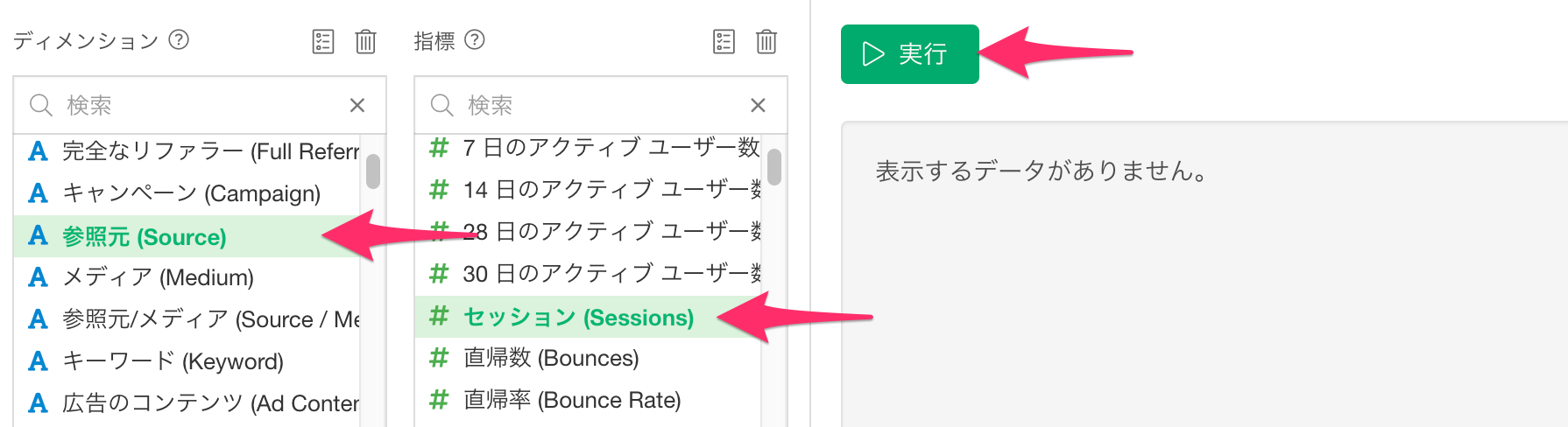
Task: Open the metrics list options icon
Action: 724,41
